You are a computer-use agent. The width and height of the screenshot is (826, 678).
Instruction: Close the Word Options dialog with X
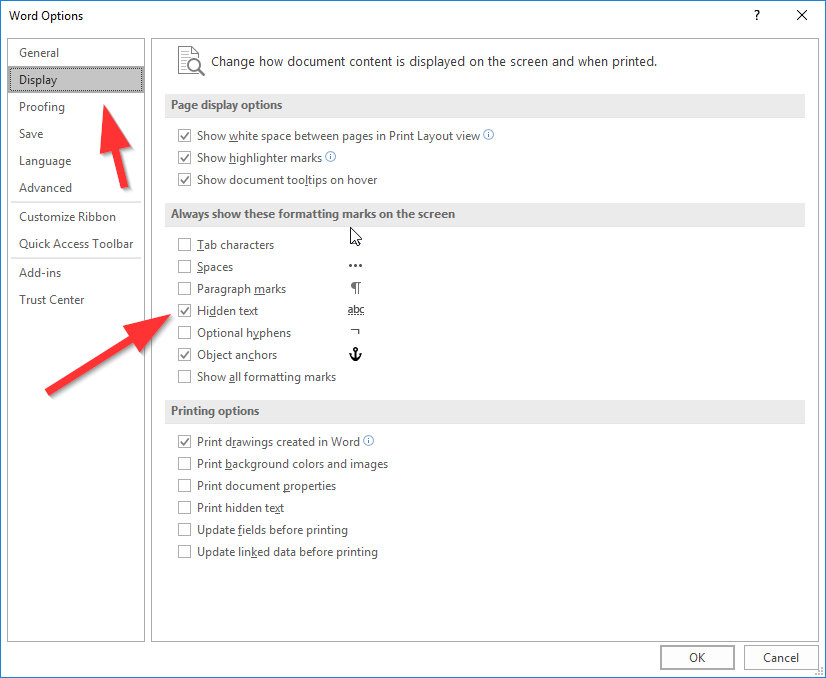click(802, 15)
